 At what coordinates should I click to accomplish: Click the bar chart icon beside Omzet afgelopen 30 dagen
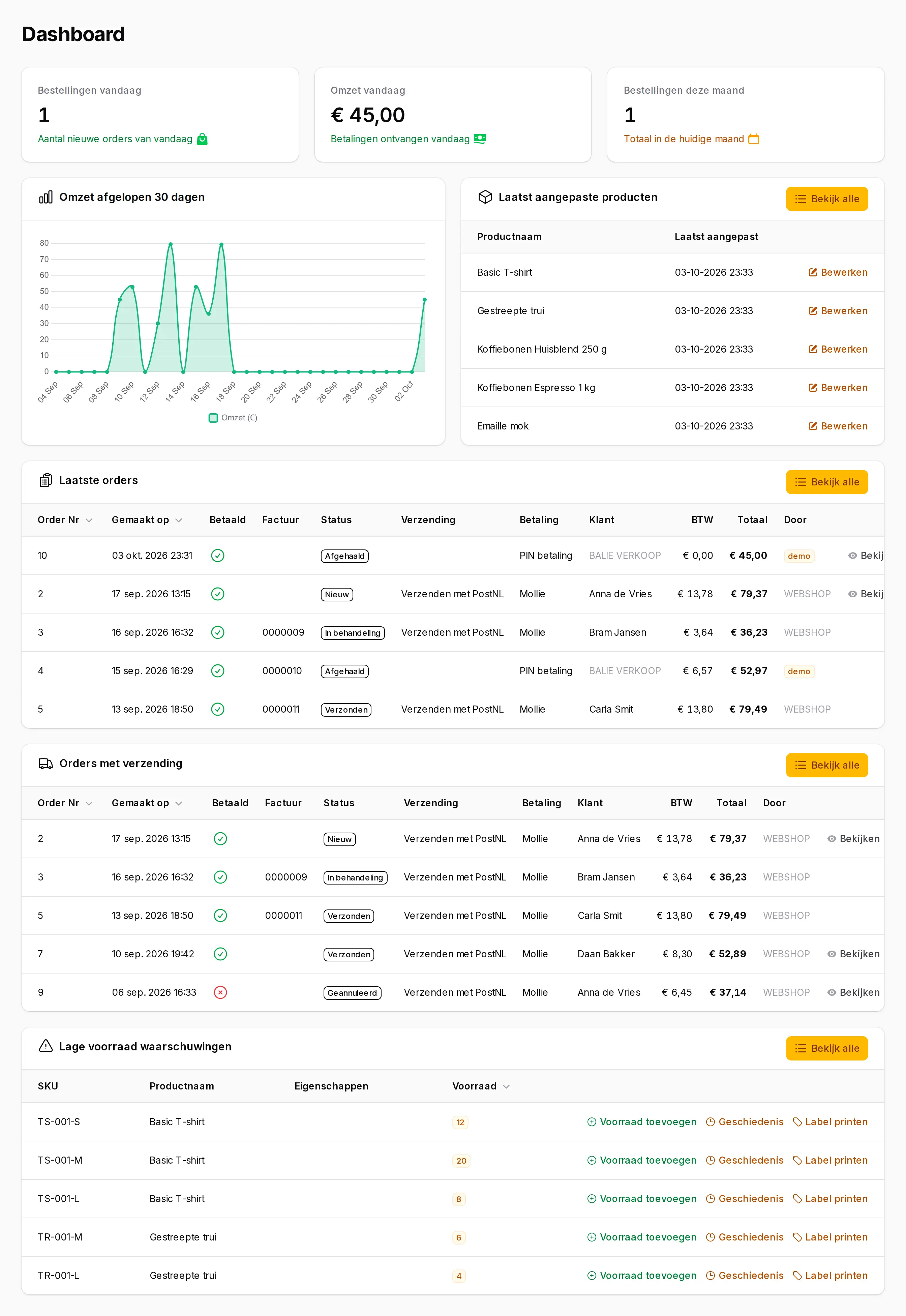pos(46,197)
